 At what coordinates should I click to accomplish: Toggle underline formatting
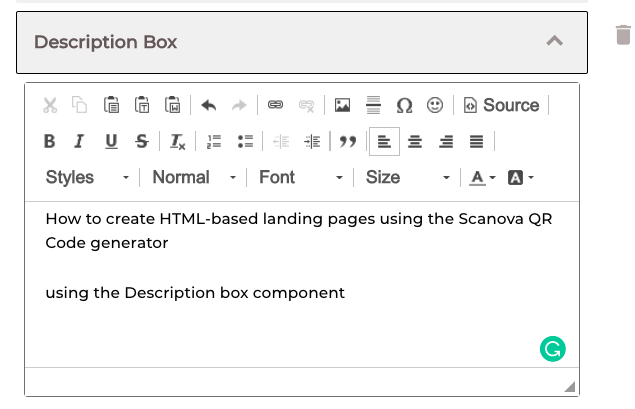(x=111, y=141)
